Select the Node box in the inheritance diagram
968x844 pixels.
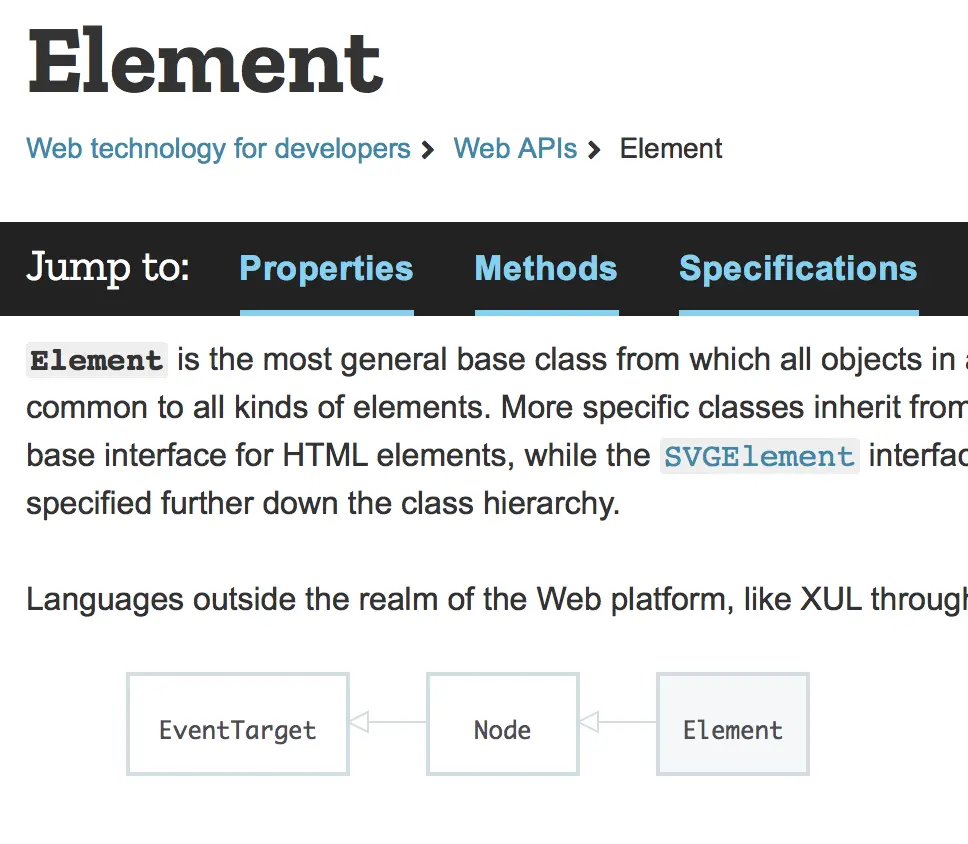pos(502,724)
